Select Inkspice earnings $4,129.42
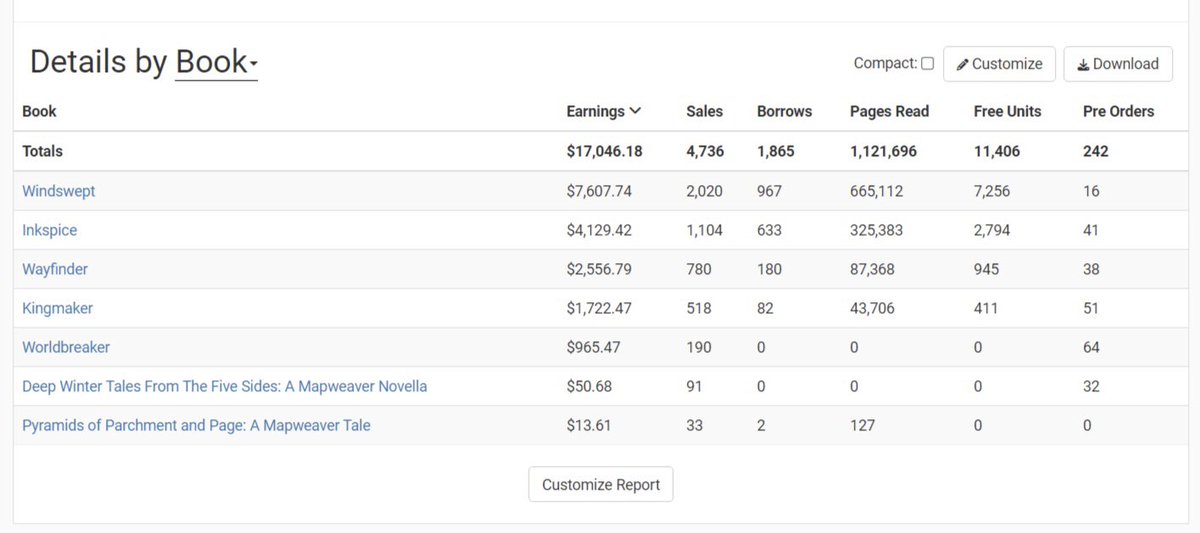The image size is (1200, 533). pyautogui.click(x=599, y=230)
